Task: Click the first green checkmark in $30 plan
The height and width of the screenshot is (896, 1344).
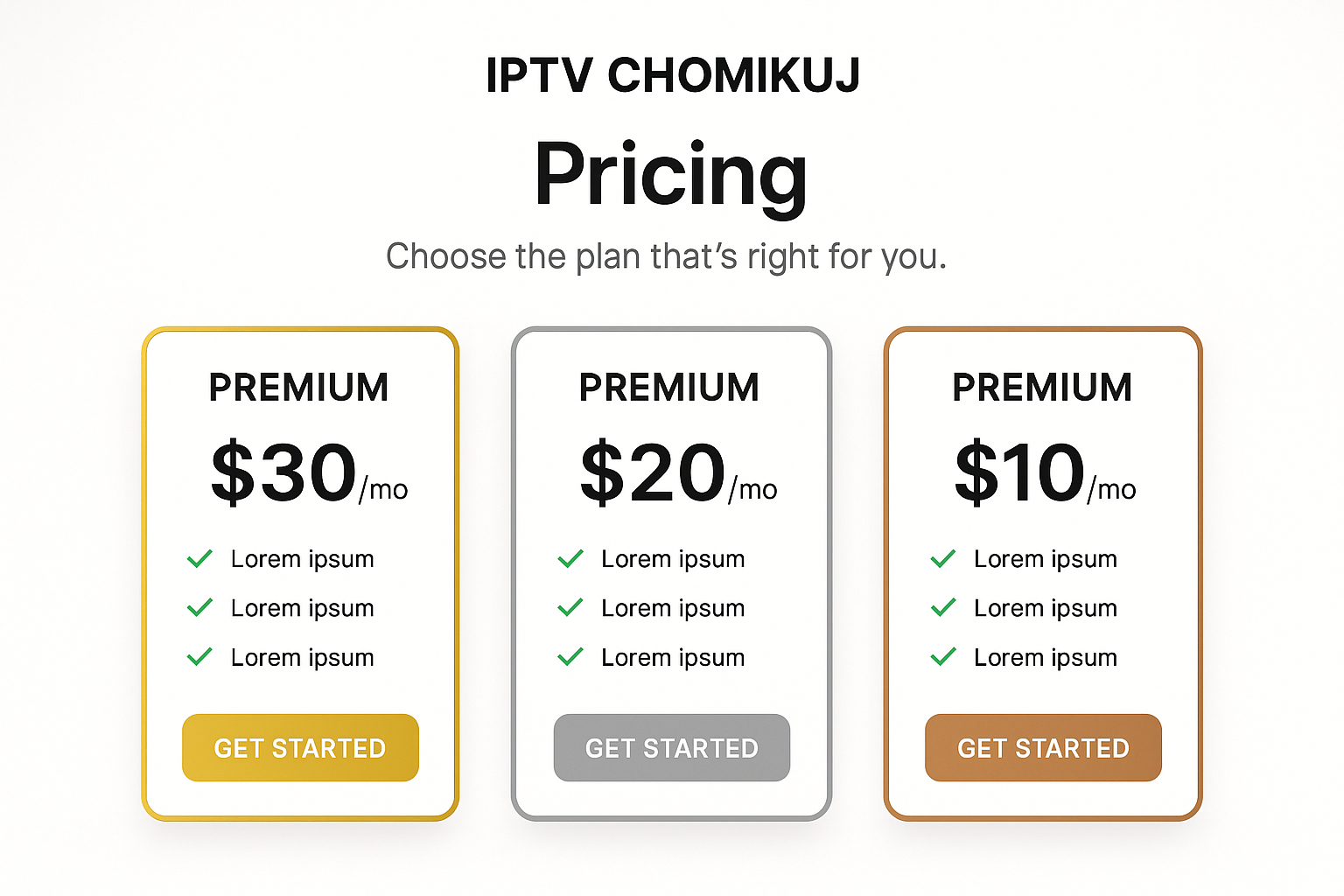Action: [x=199, y=558]
